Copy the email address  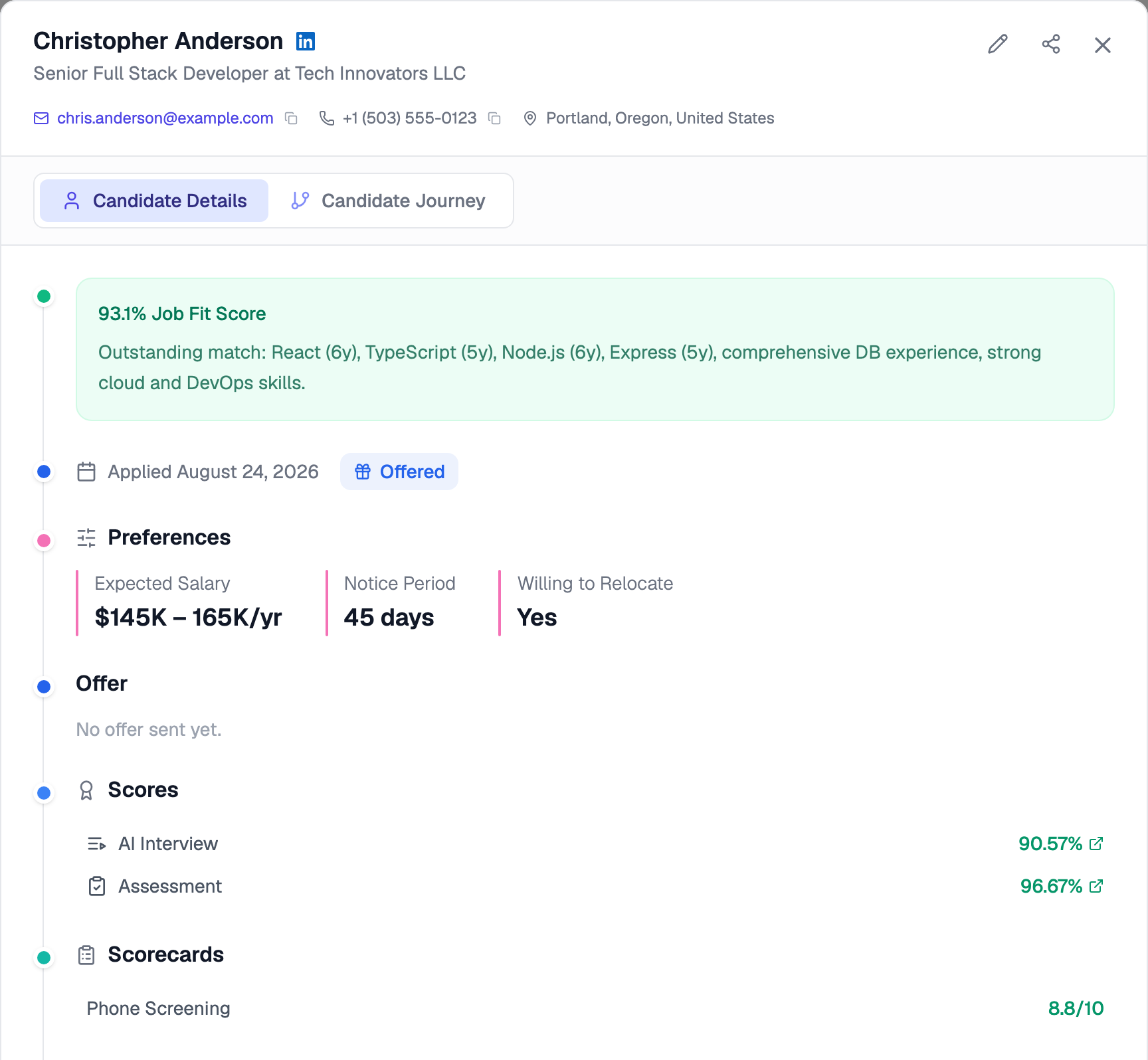tap(291, 118)
